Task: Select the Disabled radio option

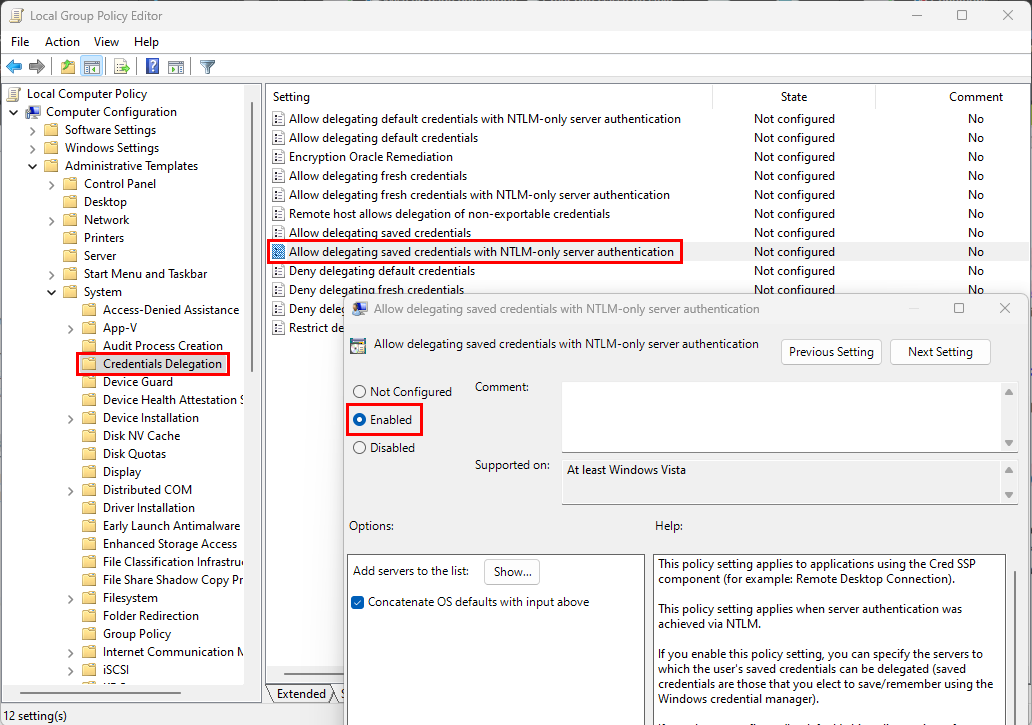Action: tap(359, 448)
